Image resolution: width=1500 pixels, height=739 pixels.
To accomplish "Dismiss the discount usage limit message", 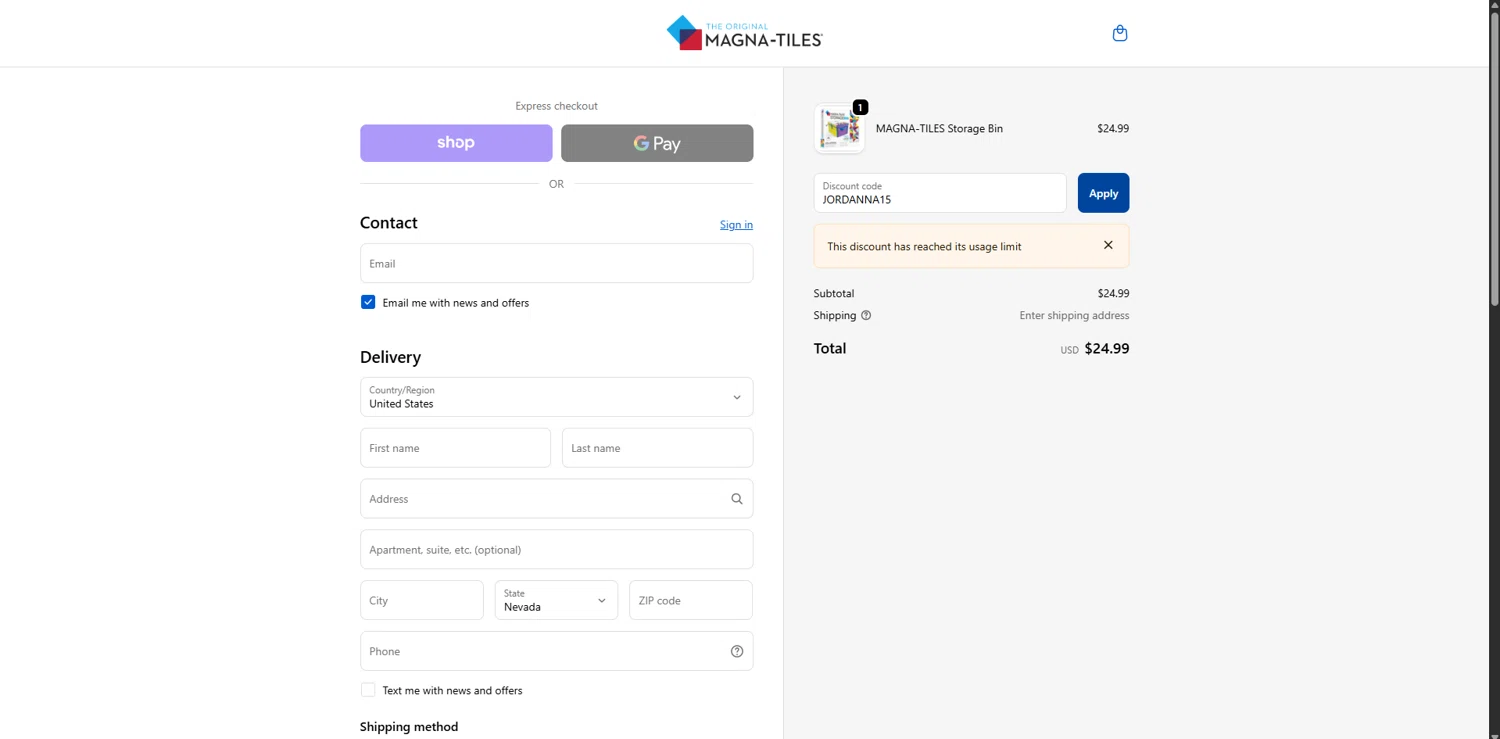I will 1108,245.
